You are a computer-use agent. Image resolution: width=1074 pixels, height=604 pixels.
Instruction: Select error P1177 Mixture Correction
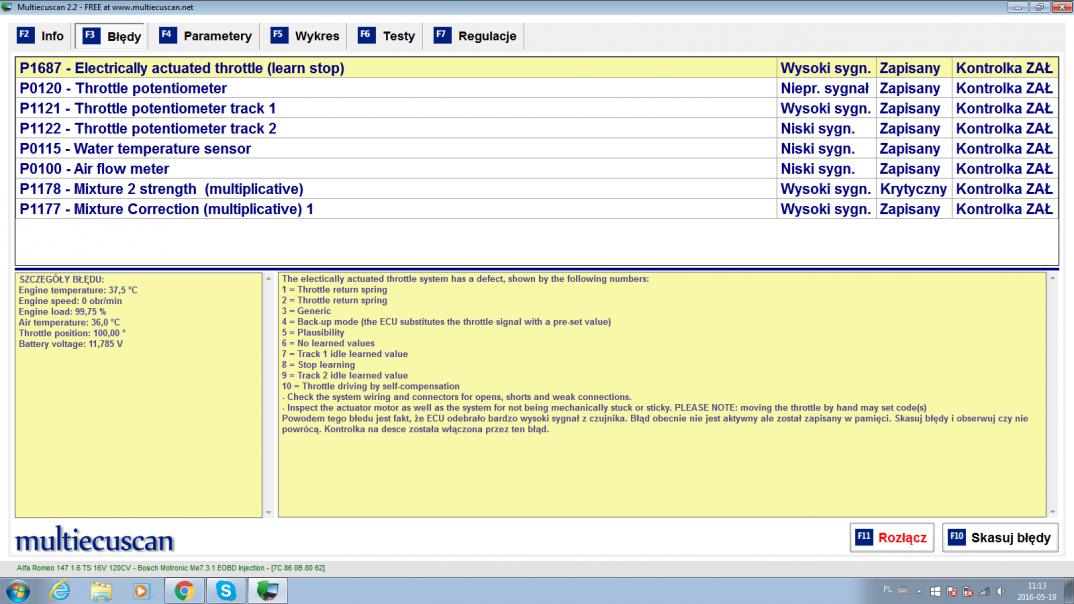pos(536,209)
